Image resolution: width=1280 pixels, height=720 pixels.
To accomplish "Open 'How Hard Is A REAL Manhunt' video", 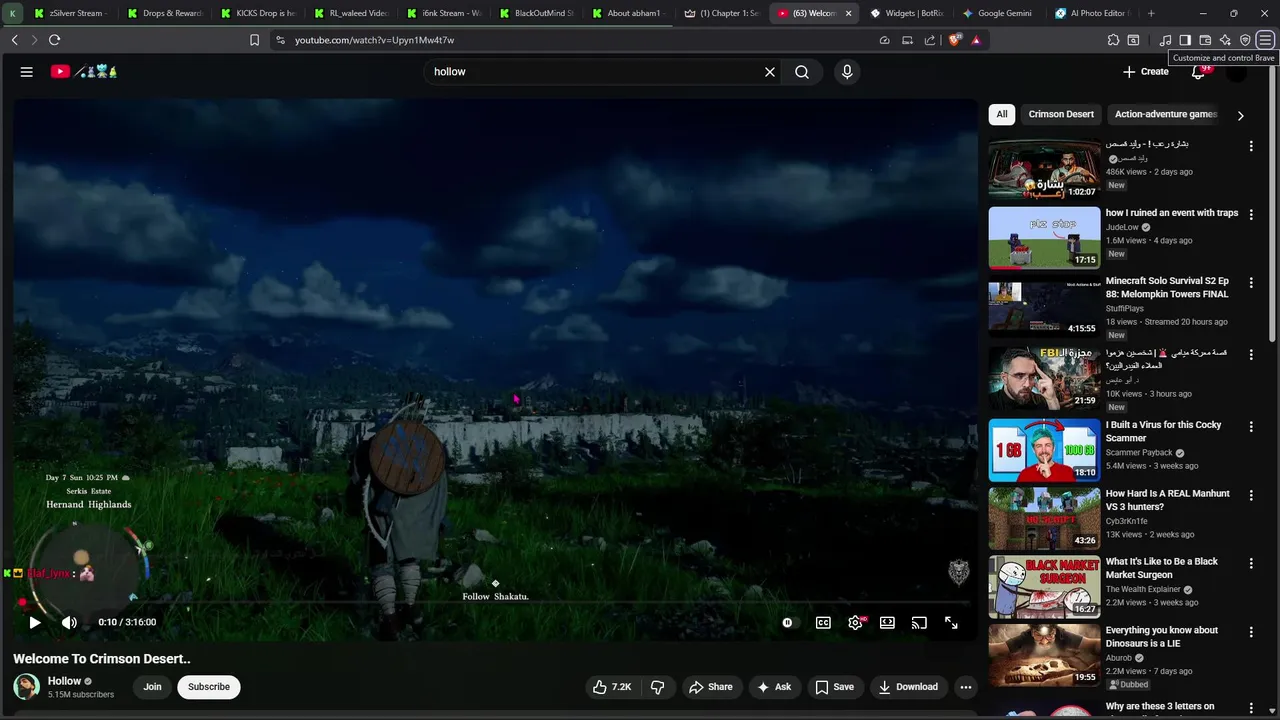I will 1167,500.
